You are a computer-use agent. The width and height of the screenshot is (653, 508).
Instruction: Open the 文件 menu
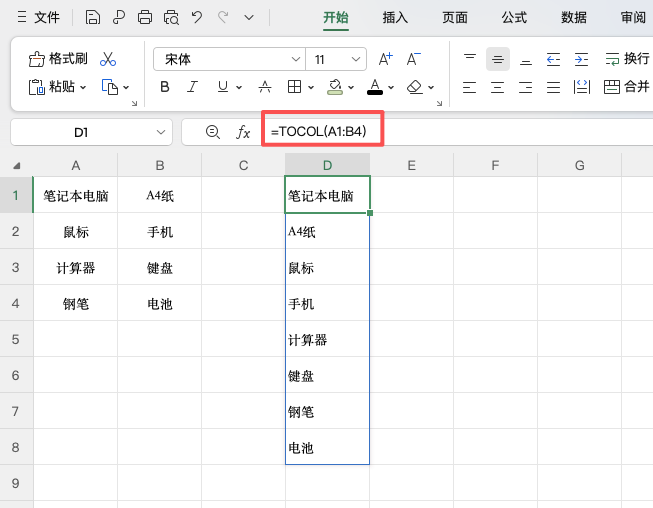[39, 17]
